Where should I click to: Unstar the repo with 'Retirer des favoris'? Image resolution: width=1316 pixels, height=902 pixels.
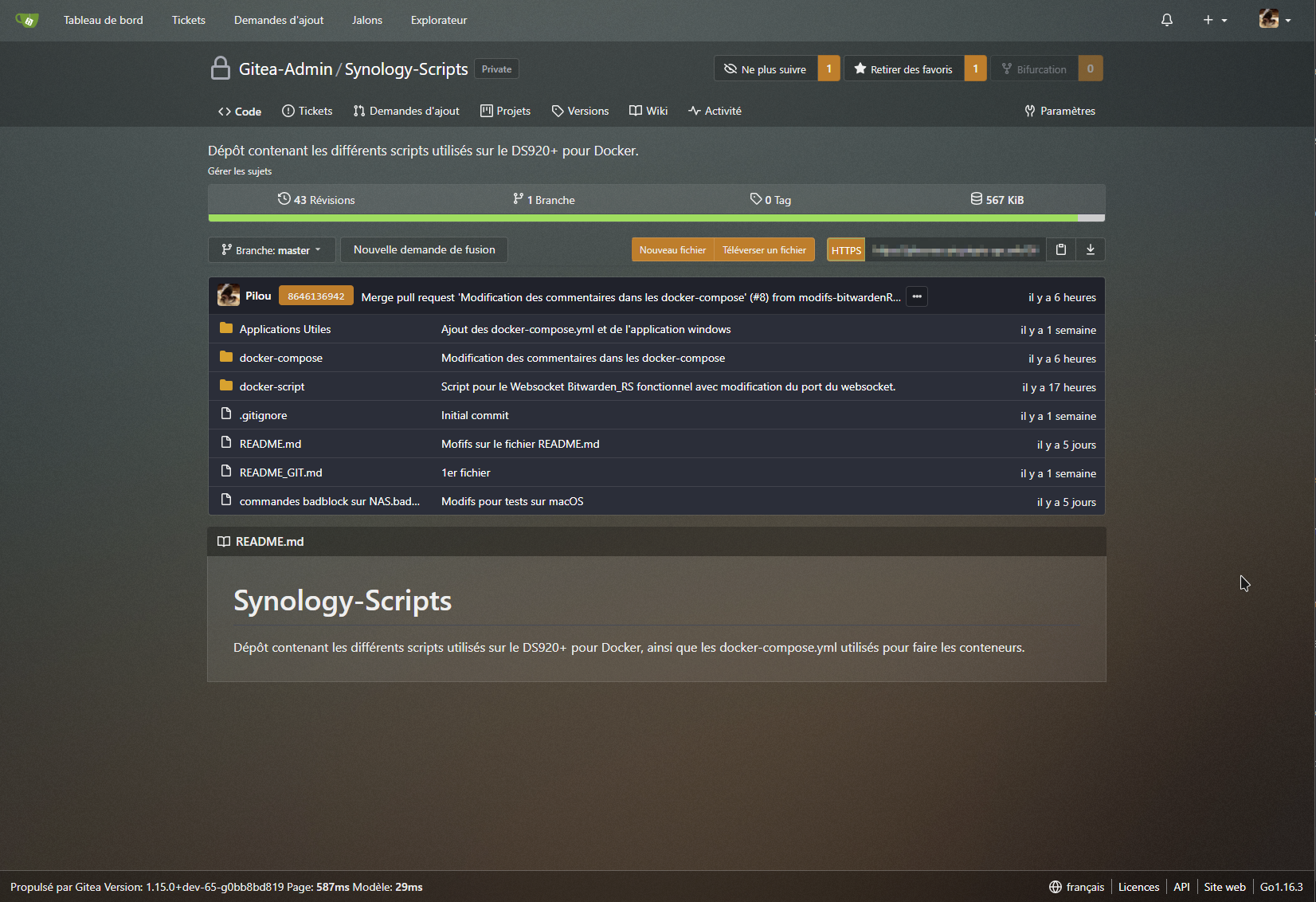903,69
